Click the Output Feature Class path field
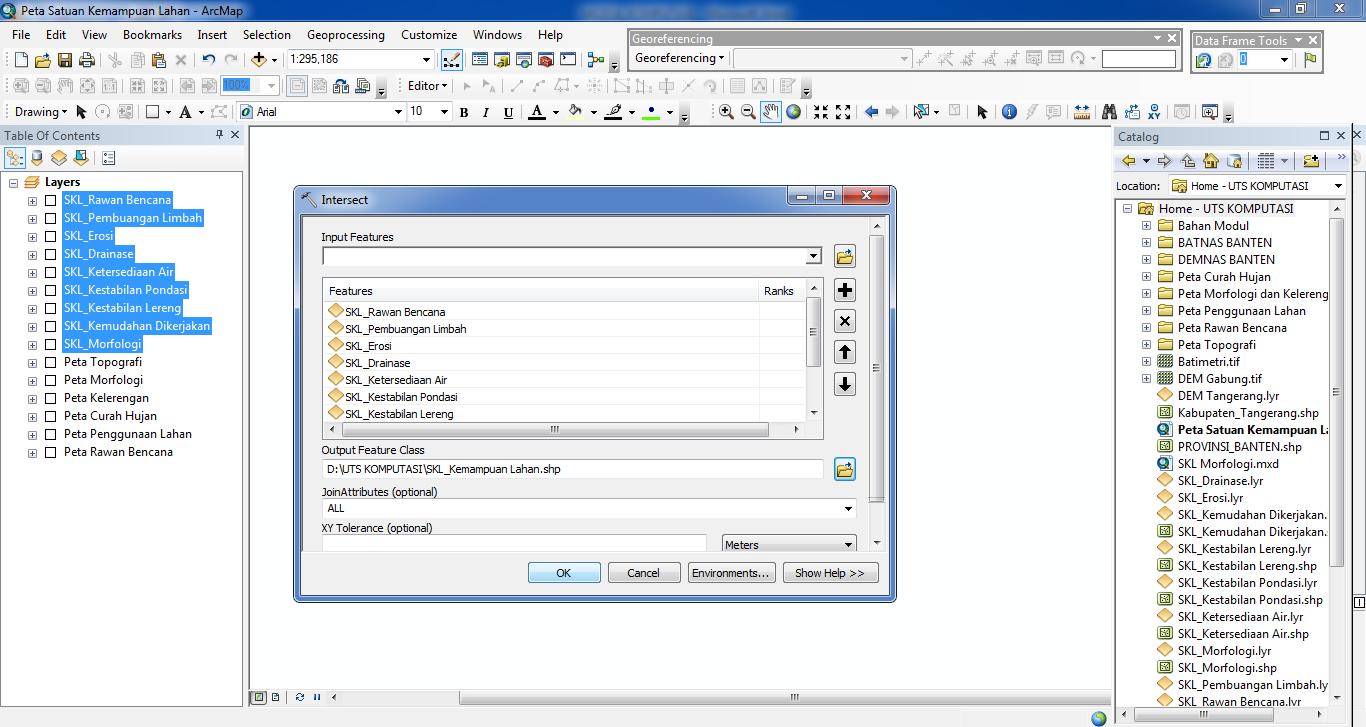 click(572, 469)
